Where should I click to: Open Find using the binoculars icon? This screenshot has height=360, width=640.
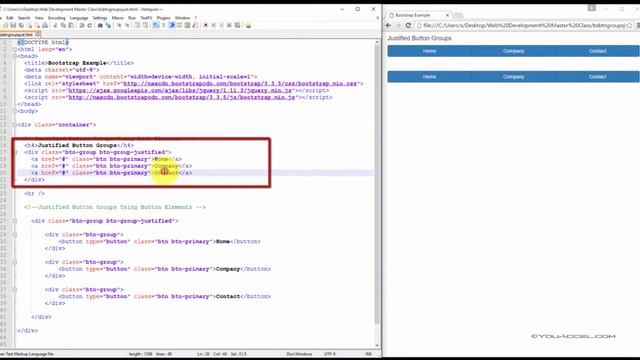100,25
